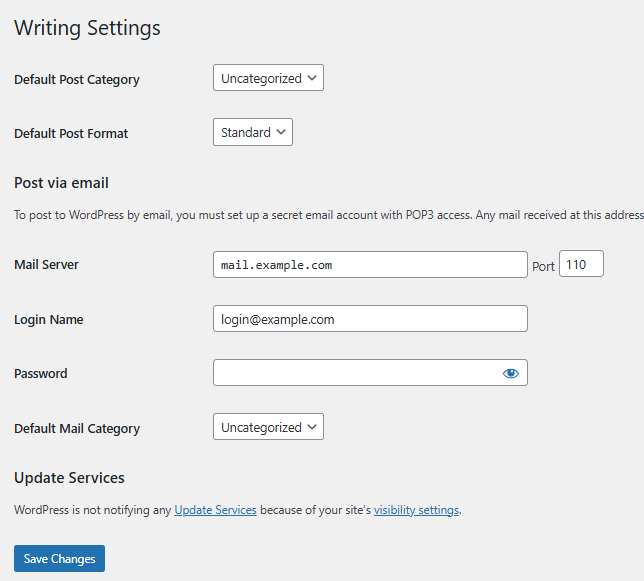644x581 pixels.
Task: Focus the Mail Server text field
Action: (370, 265)
